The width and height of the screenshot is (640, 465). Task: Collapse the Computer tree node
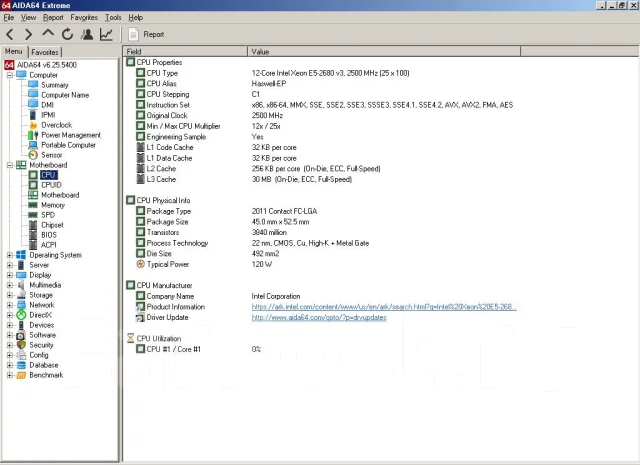click(10, 75)
